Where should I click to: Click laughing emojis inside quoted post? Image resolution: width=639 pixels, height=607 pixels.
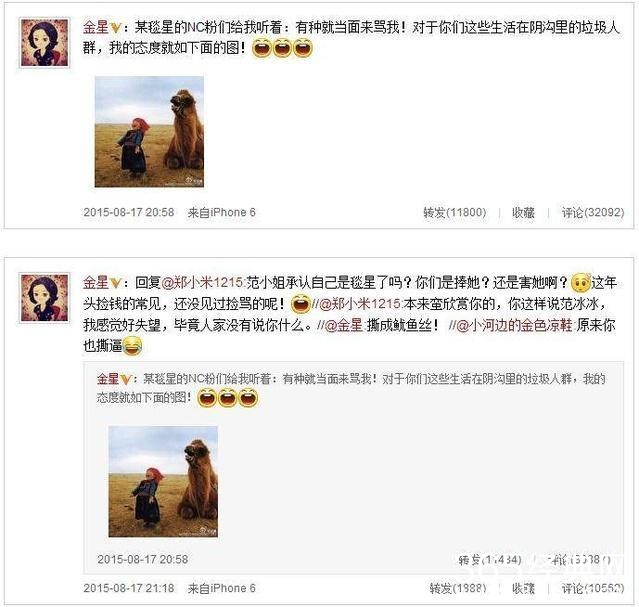pos(228,398)
